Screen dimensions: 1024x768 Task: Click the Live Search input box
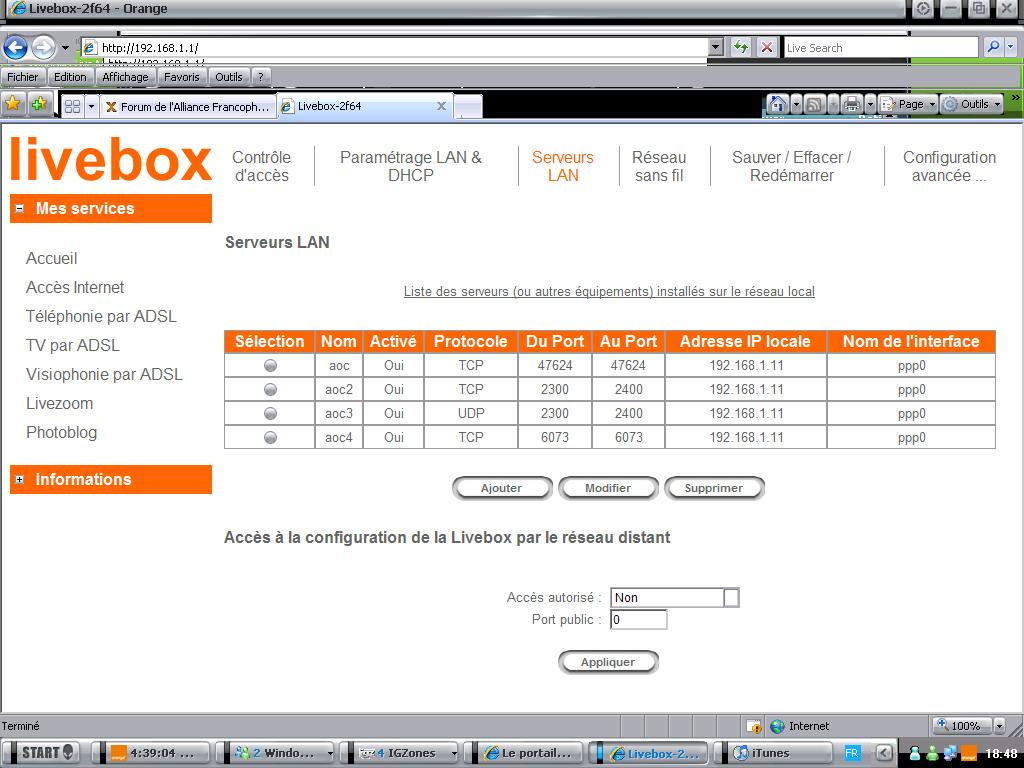click(880, 48)
